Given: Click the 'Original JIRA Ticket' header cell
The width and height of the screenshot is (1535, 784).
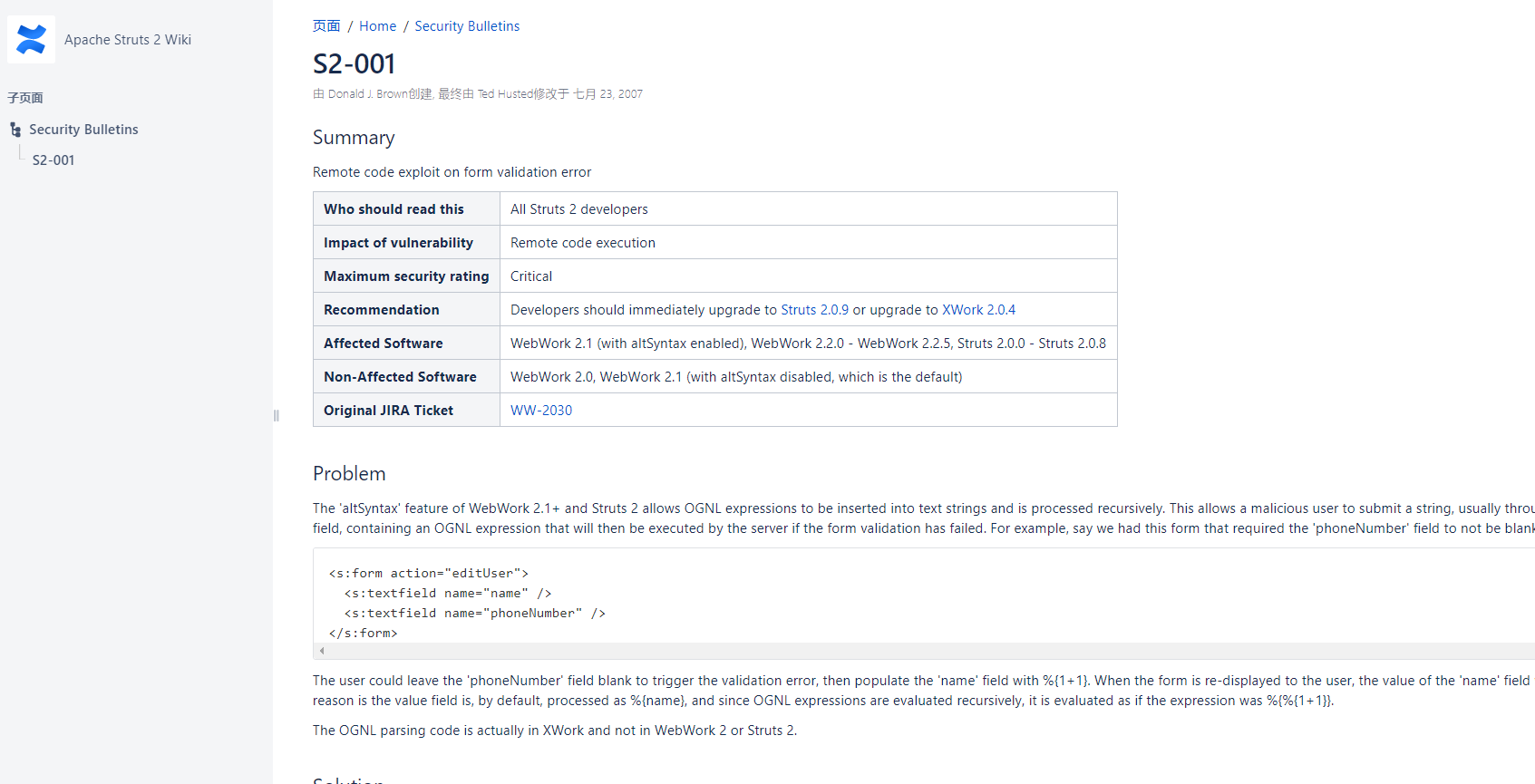Looking at the screenshot, I should point(407,410).
